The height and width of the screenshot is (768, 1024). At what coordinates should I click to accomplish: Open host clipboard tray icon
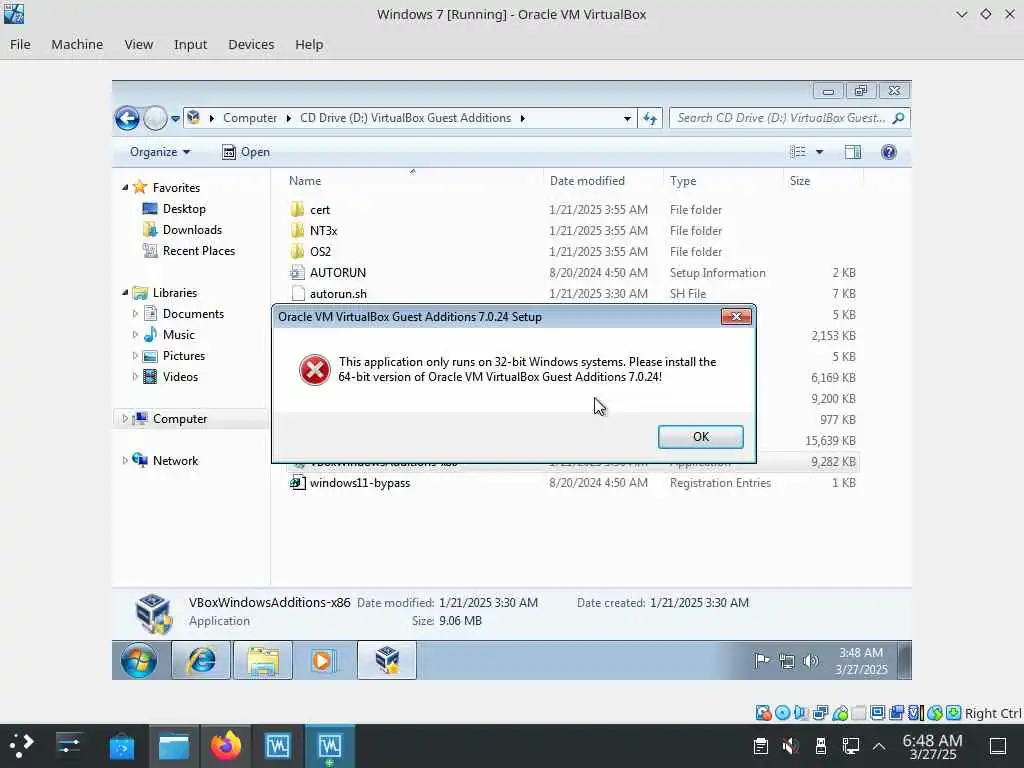(x=760, y=745)
